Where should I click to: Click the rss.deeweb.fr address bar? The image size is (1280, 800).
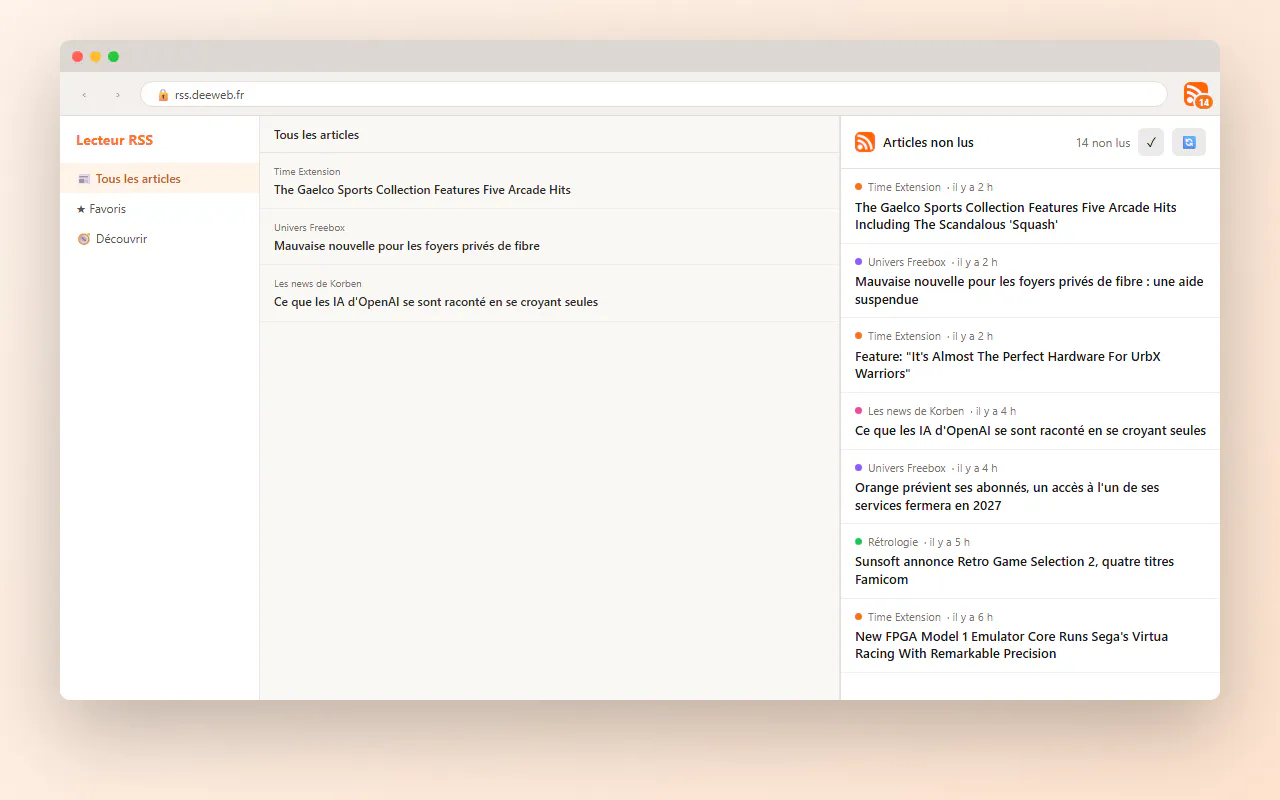[x=654, y=95]
